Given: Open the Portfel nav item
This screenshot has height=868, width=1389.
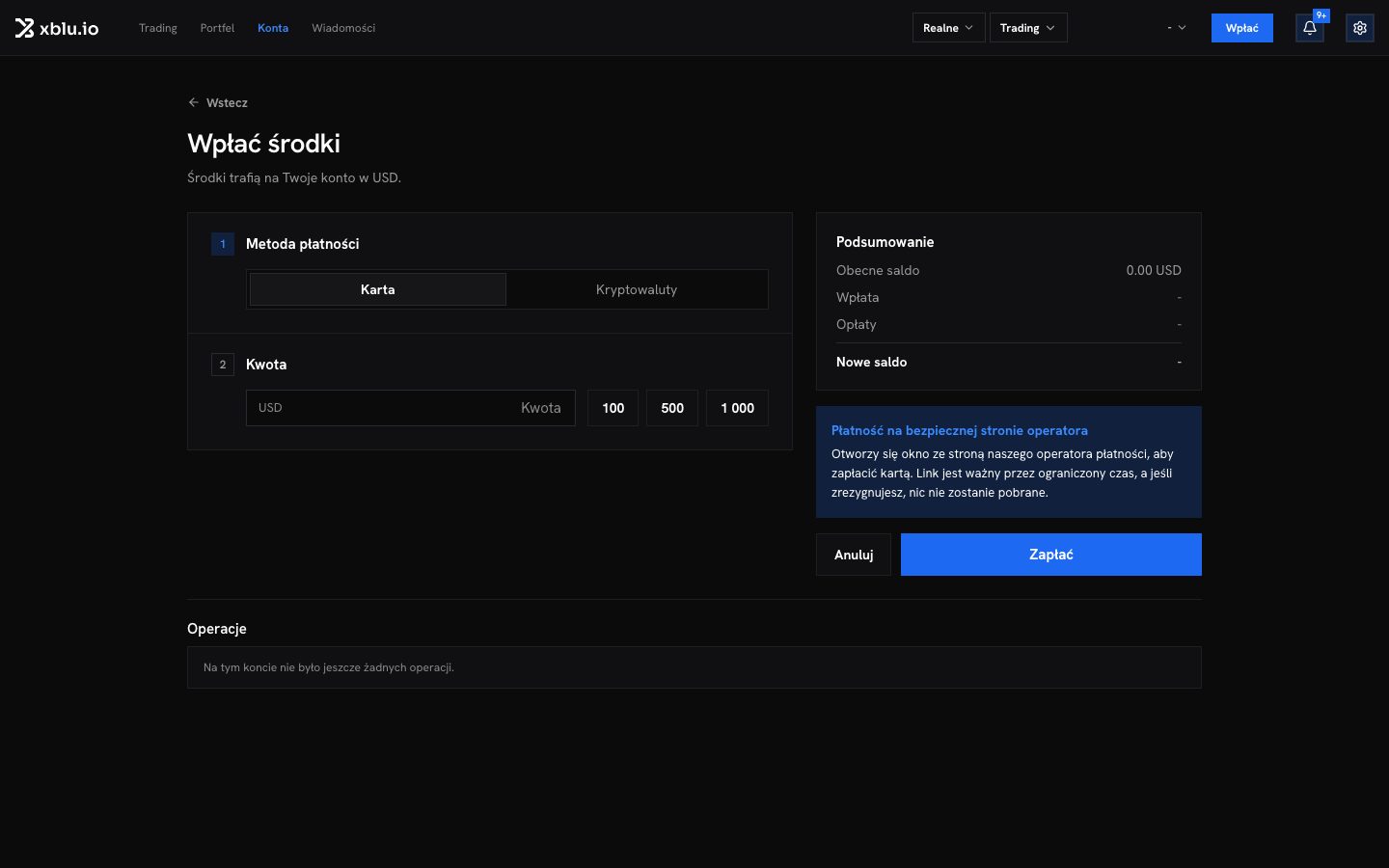Looking at the screenshot, I should pyautogui.click(x=217, y=28).
